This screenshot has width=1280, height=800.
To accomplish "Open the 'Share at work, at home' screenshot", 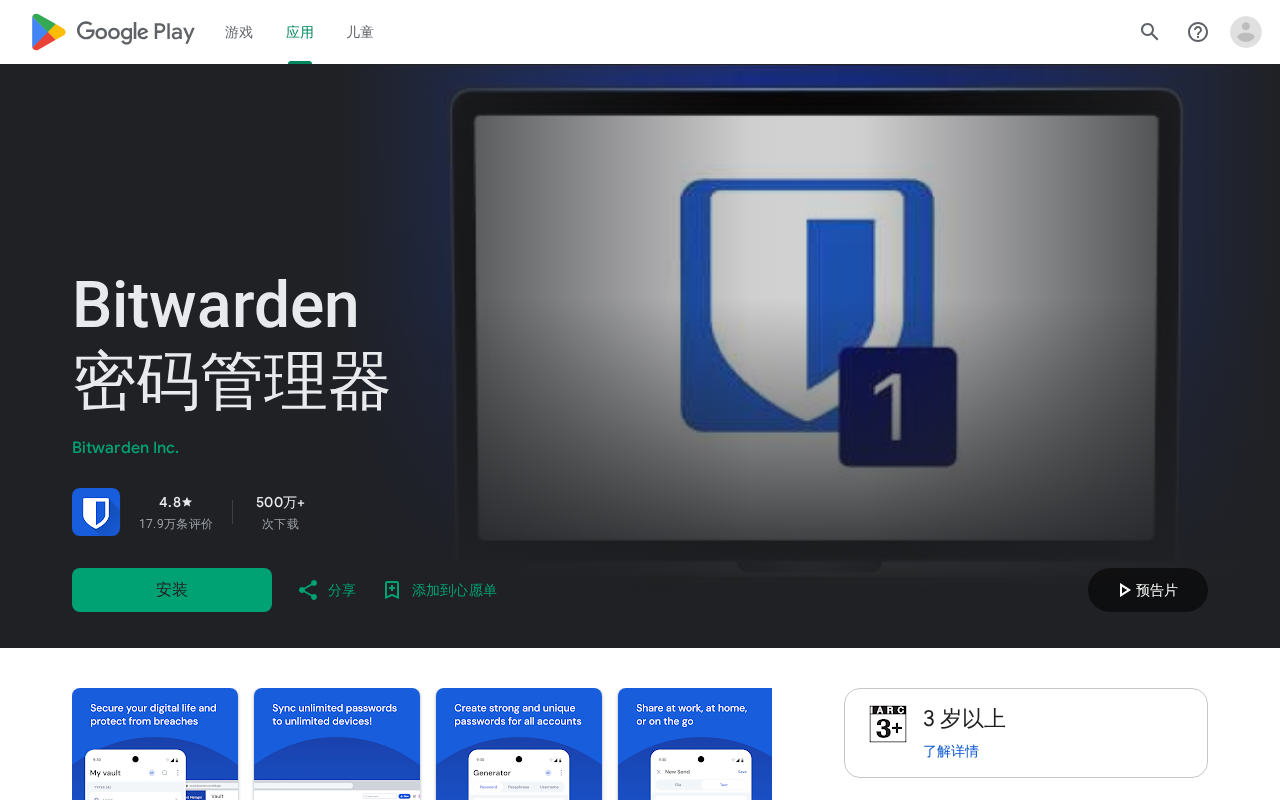I will coord(695,744).
